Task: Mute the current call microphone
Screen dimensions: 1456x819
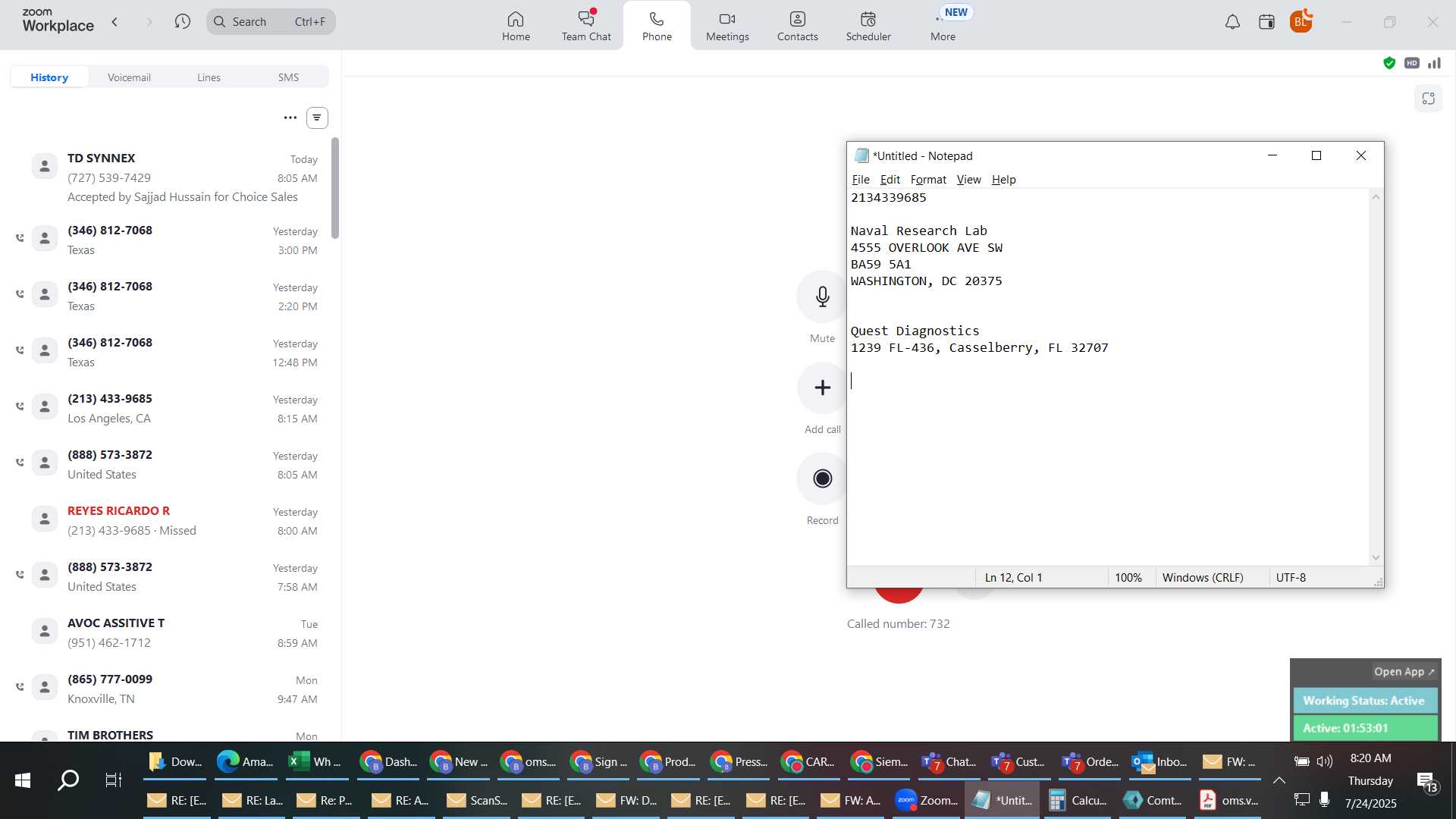Action: [x=822, y=297]
